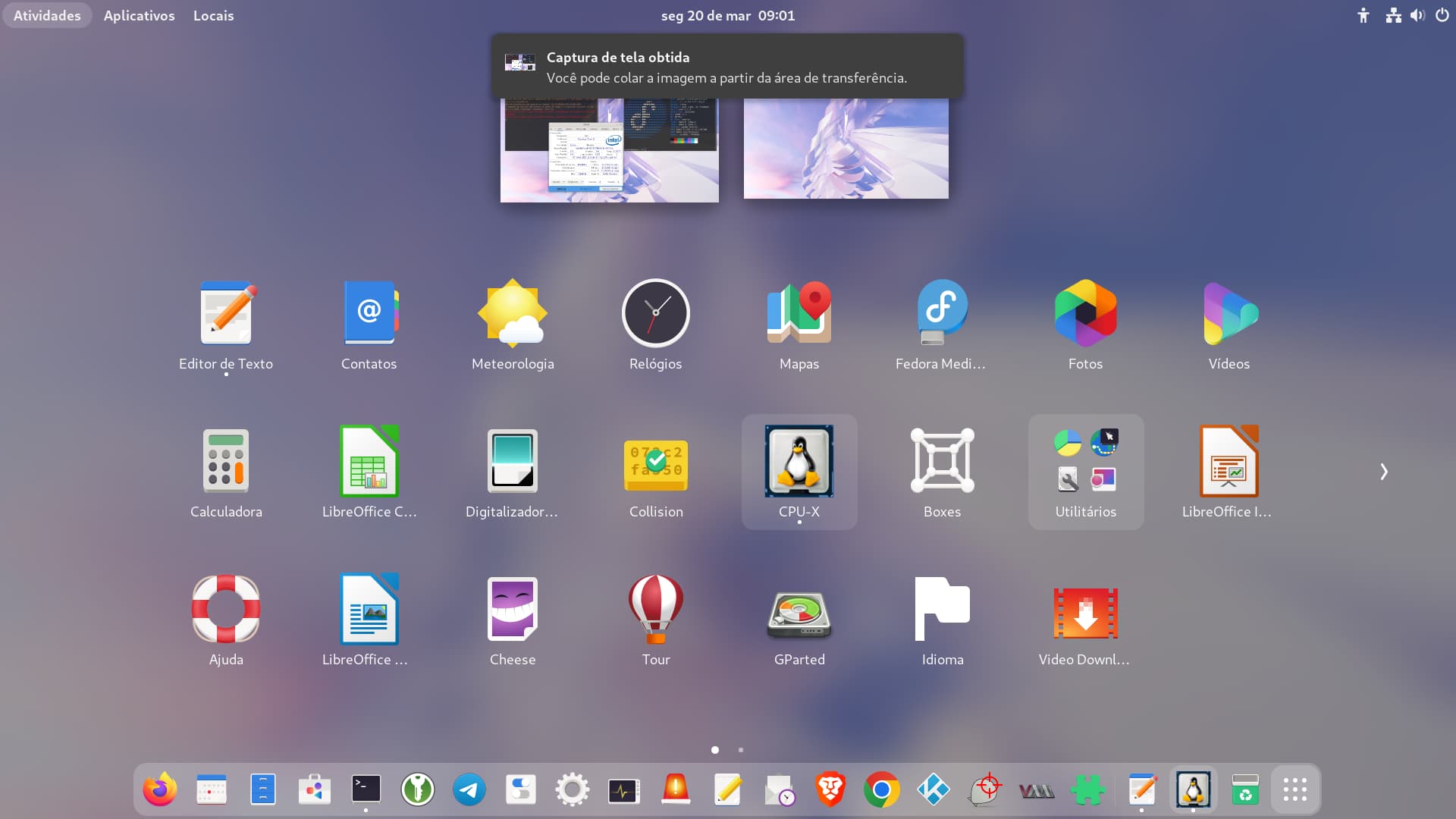The height and width of the screenshot is (819, 1456).
Task: Launch the Vídeos player
Action: 1229,325
